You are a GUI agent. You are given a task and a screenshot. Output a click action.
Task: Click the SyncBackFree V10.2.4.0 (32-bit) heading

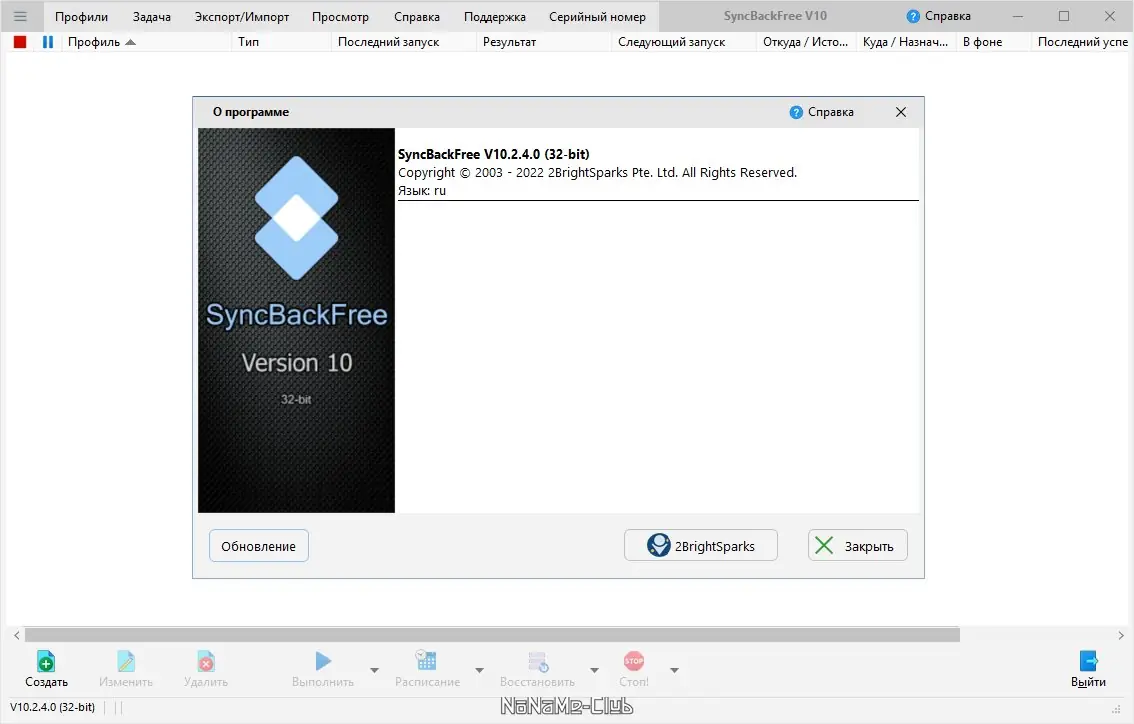click(493, 154)
